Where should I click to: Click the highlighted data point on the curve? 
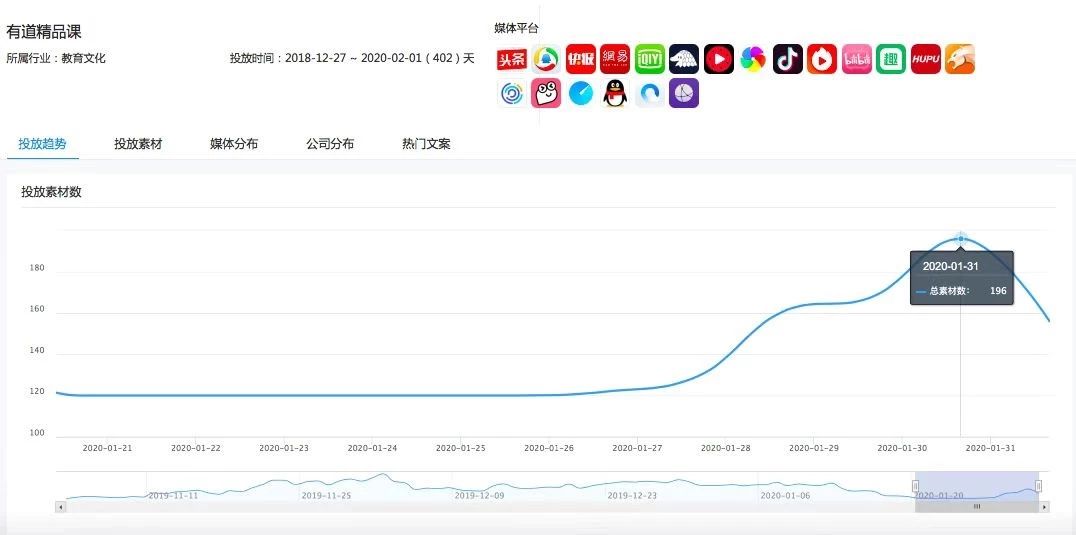(x=961, y=239)
